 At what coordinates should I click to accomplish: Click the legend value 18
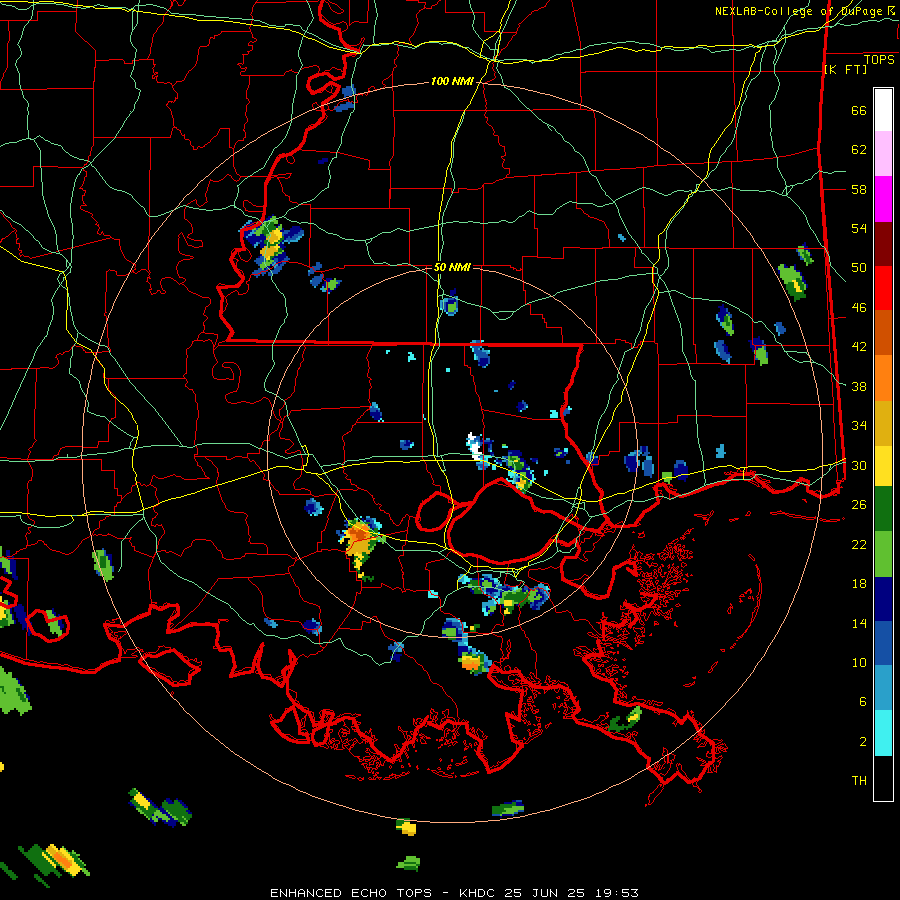(x=859, y=584)
